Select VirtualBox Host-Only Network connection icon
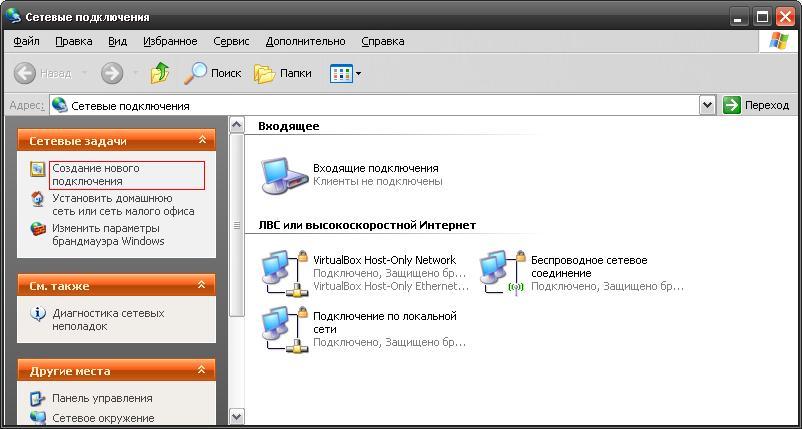The height and width of the screenshot is (429, 802). 284,274
